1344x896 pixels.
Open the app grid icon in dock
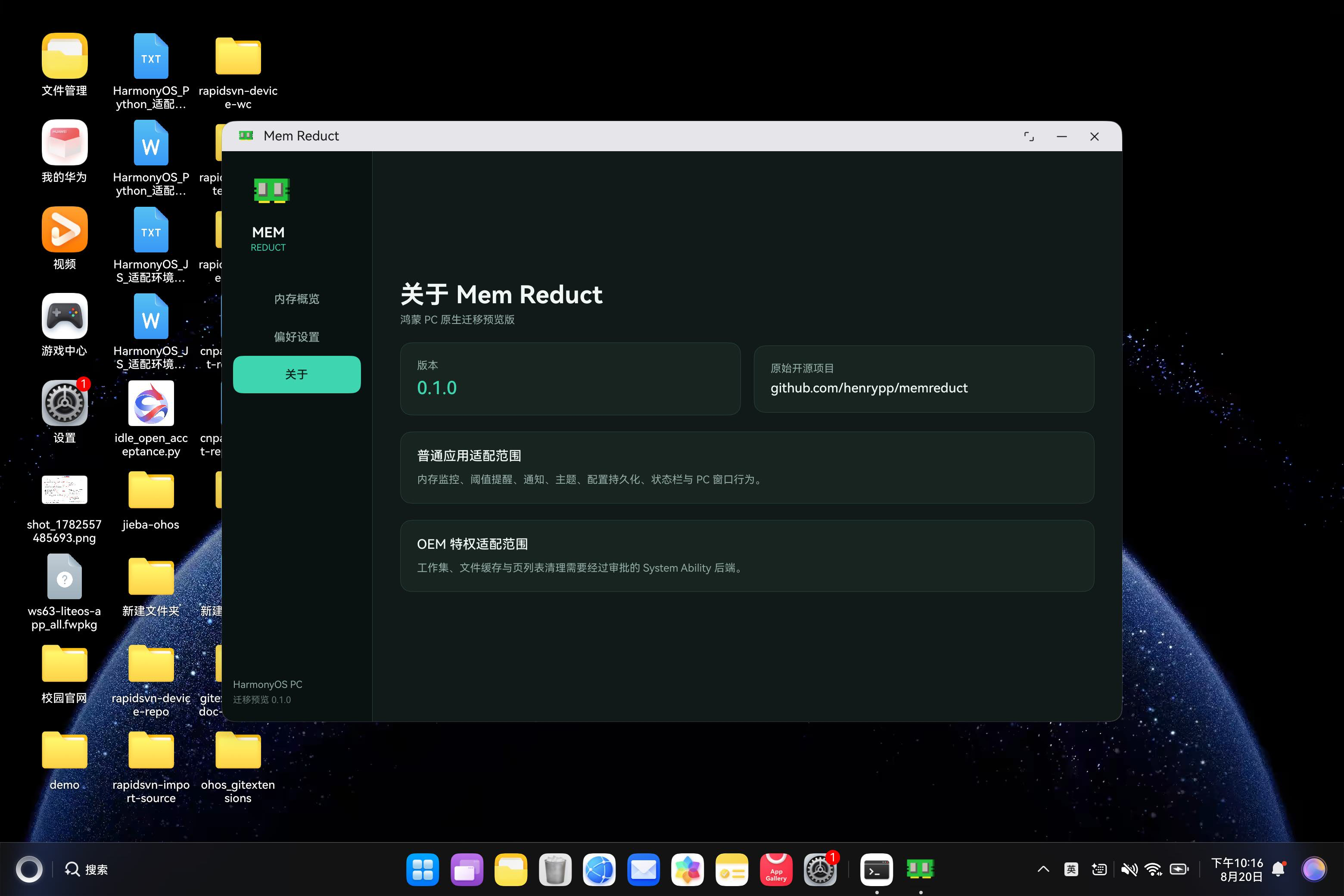(422, 870)
